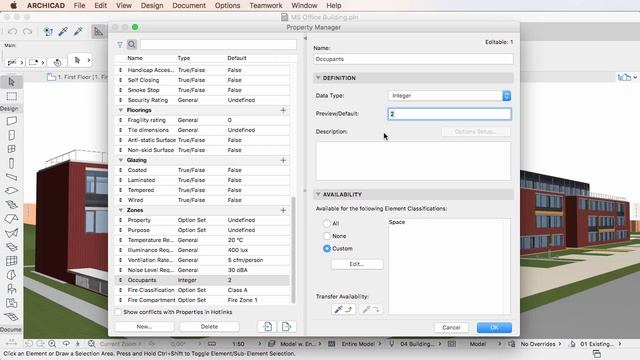
Task: Open the Options menu
Action: (227, 5)
